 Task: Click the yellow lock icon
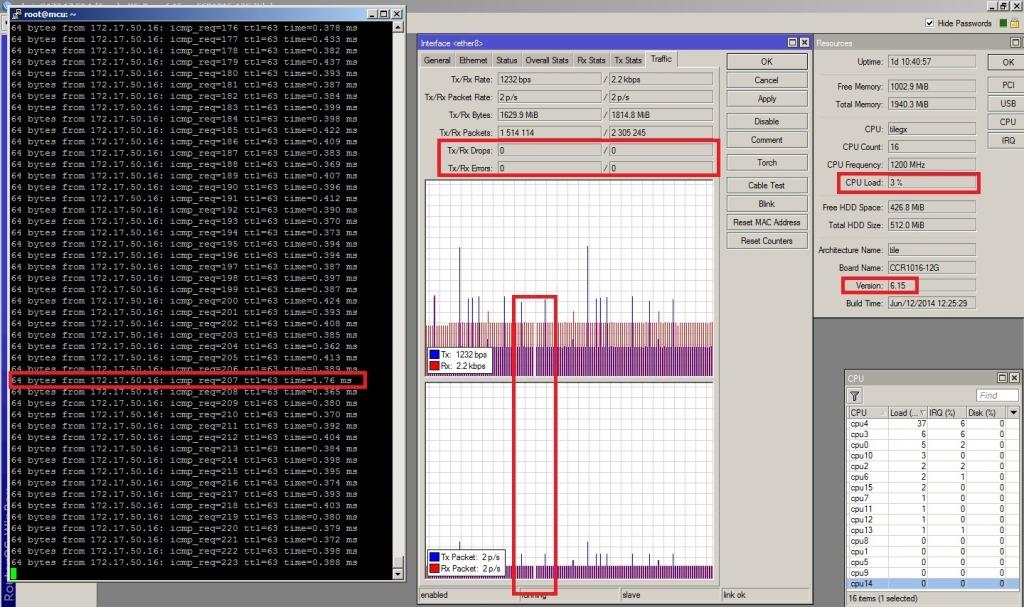[1015, 23]
